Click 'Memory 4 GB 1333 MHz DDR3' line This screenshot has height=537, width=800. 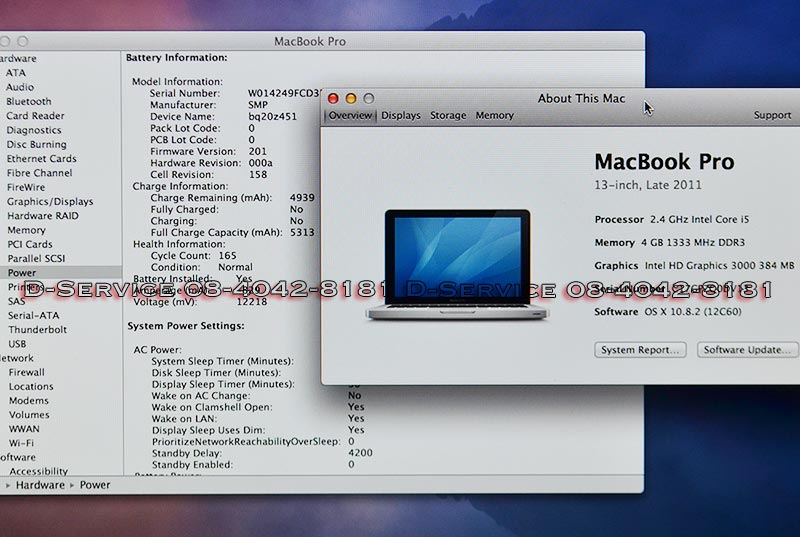[669, 242]
